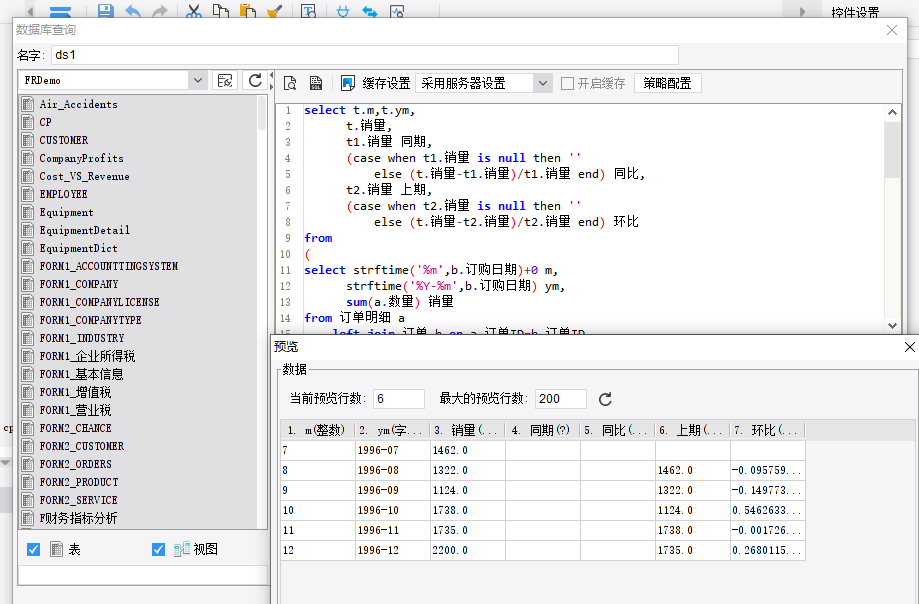Click the 销量 column header
This screenshot has height=604, width=919.
tap(467, 431)
